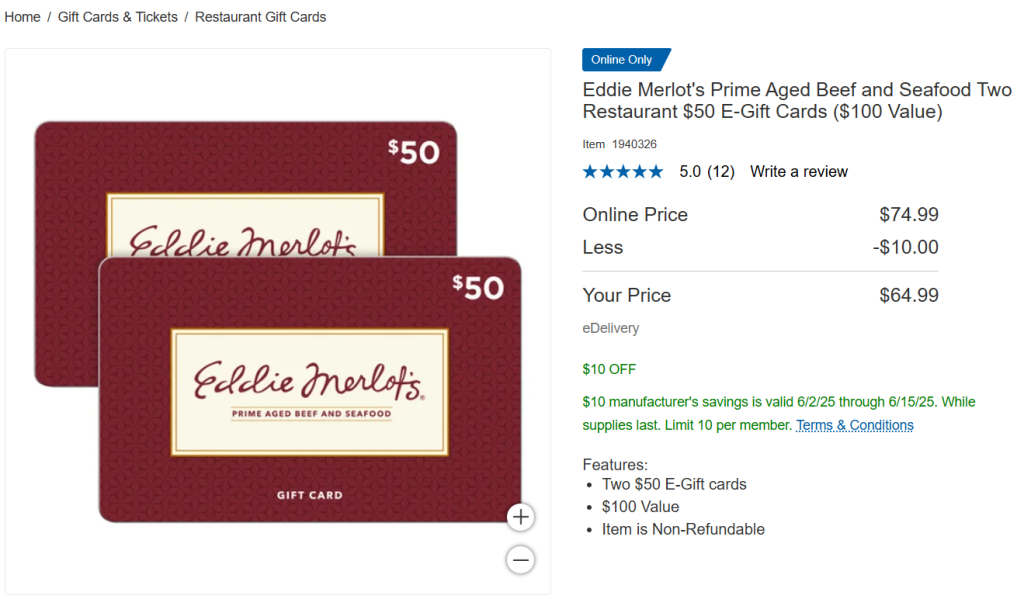This screenshot has width=1024, height=599.
Task: Click the green $10 OFF label
Action: [x=609, y=369]
